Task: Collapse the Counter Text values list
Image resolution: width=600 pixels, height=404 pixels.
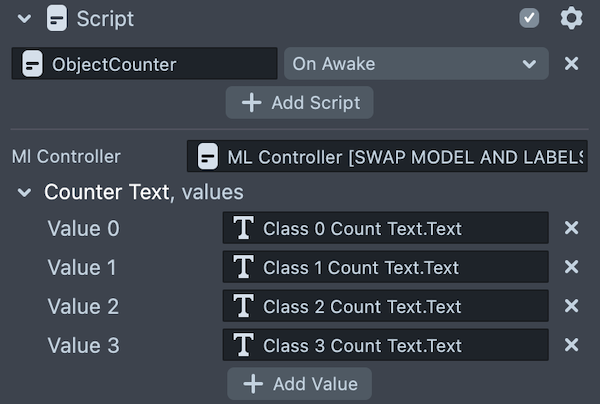Action: click(x=24, y=192)
